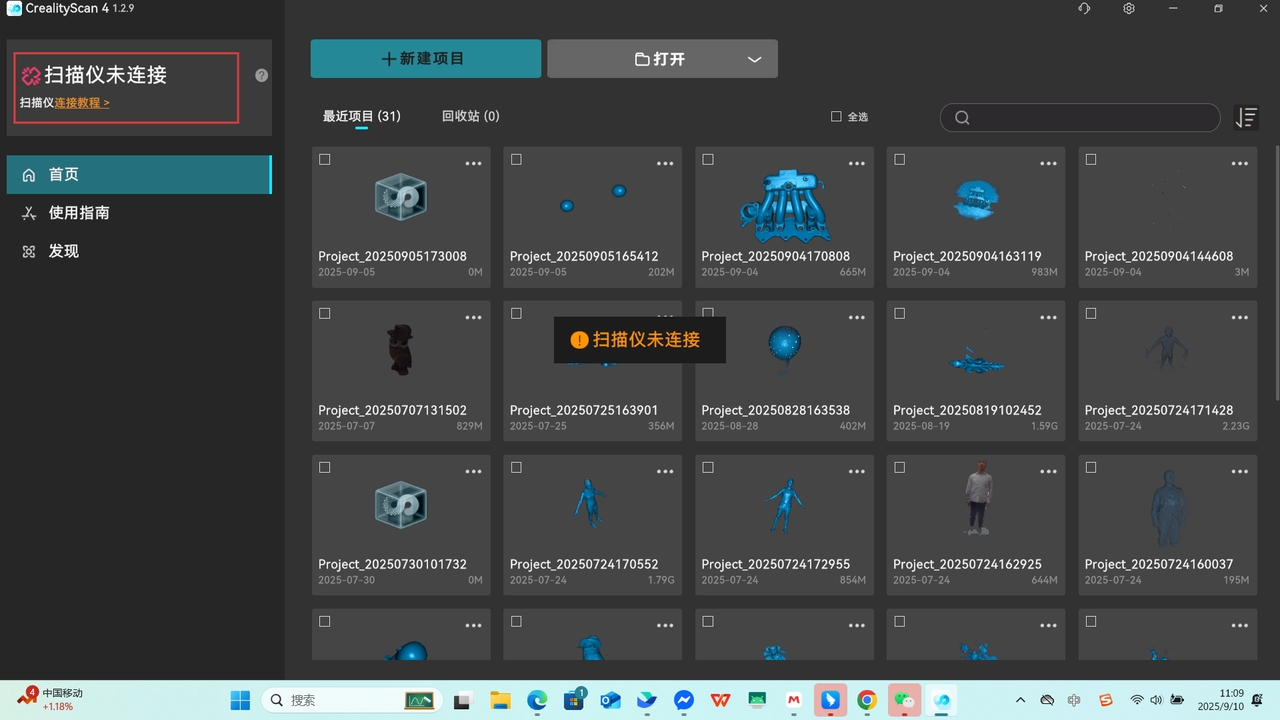Open more options for Project_20250724160037
Screen dimensions: 1280x720
(x=1239, y=471)
